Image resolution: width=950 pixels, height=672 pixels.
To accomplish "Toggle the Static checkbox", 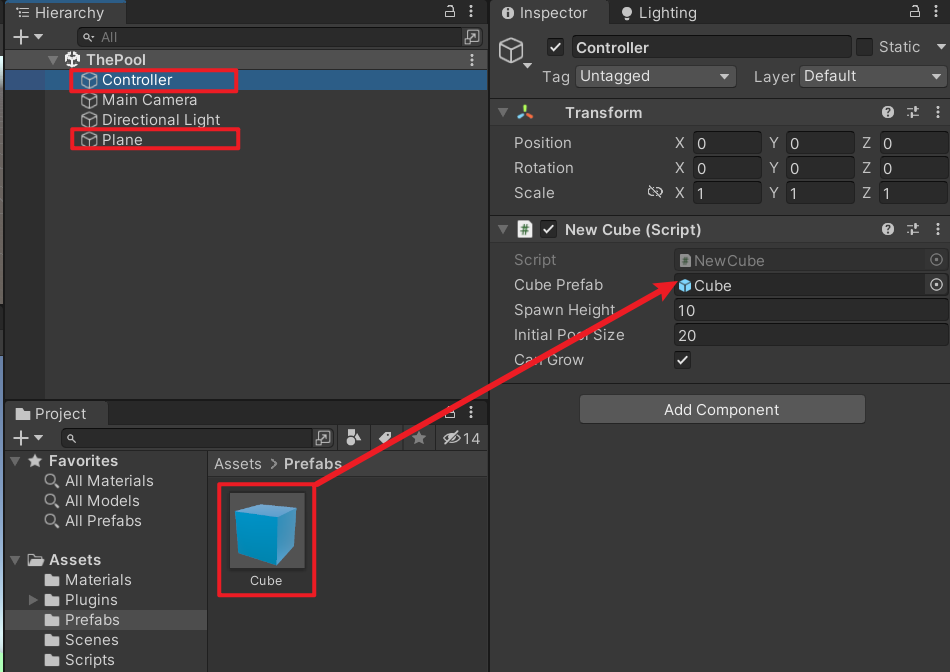I will click(x=865, y=47).
